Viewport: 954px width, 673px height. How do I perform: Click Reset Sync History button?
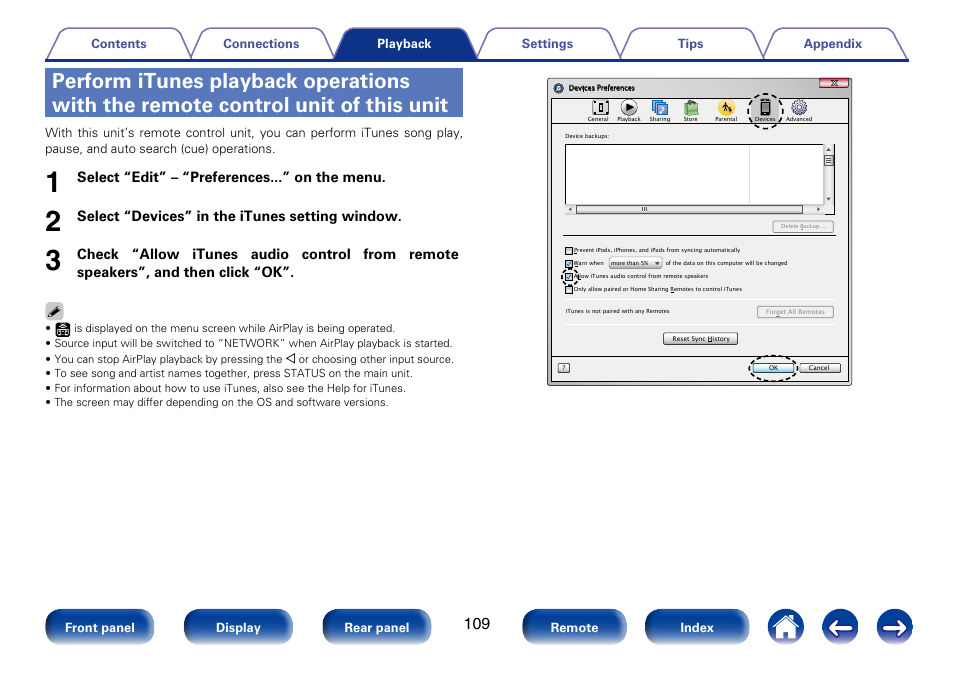700,338
